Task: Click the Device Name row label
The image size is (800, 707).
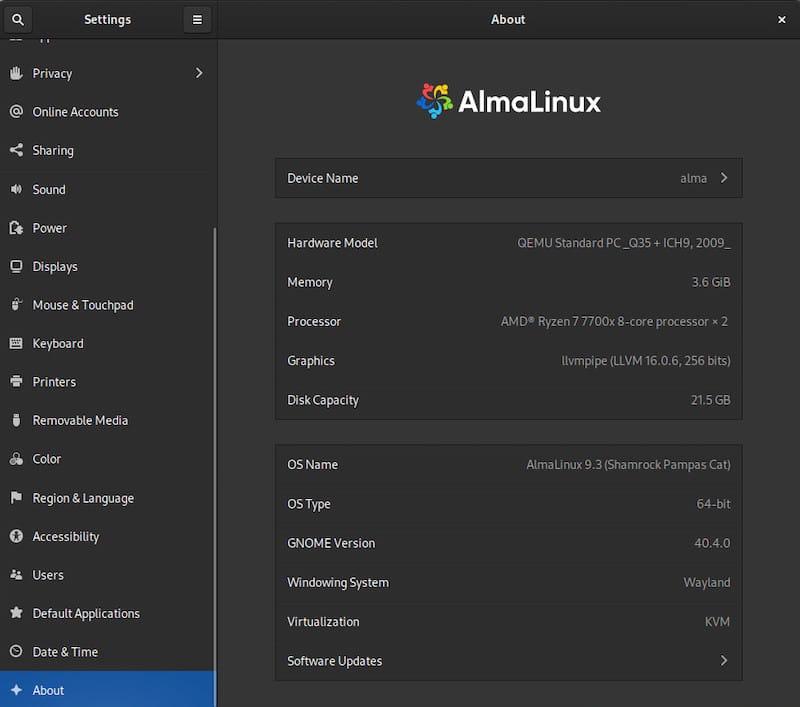Action: [322, 178]
